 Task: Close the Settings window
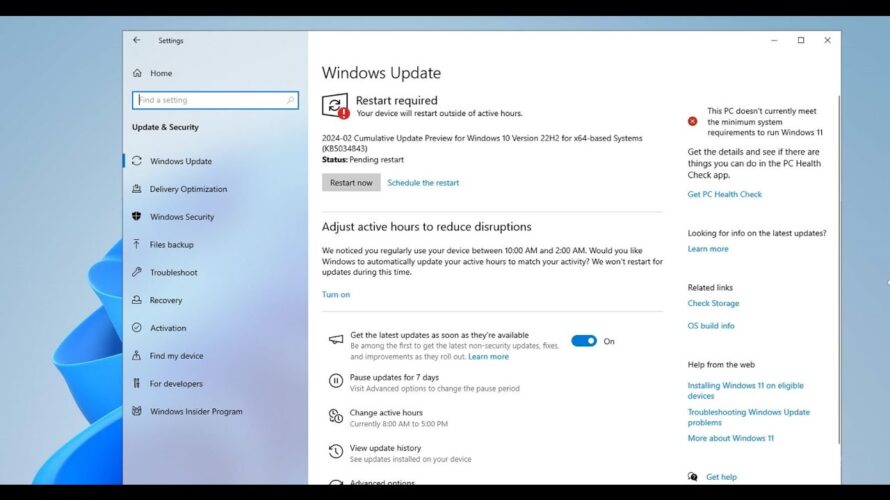tap(828, 40)
